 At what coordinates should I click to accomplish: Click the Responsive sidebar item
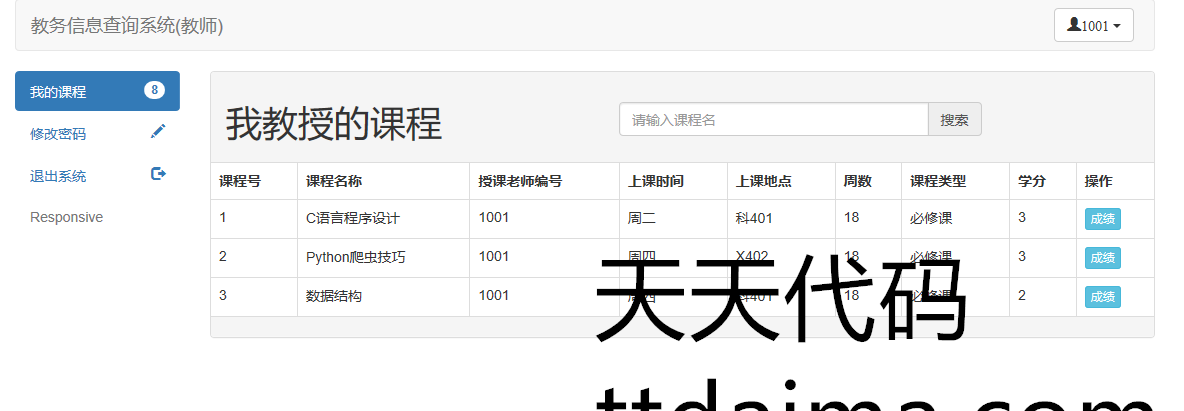point(66,217)
